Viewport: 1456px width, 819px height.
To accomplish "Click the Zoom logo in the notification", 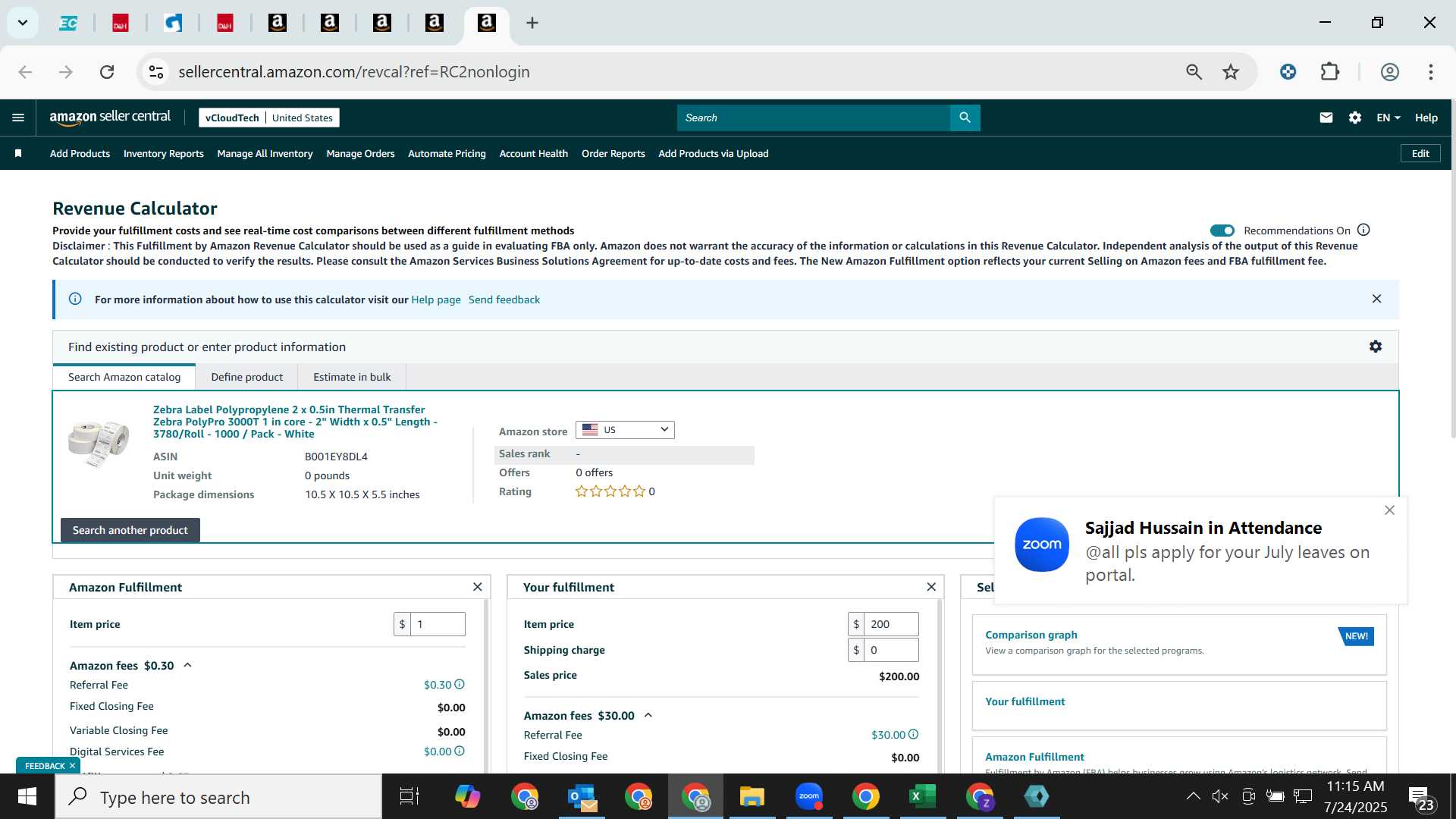I will [x=1041, y=544].
